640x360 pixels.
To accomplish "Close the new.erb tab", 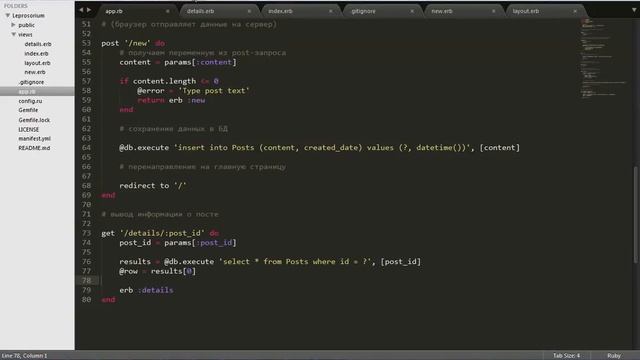I will [493, 11].
